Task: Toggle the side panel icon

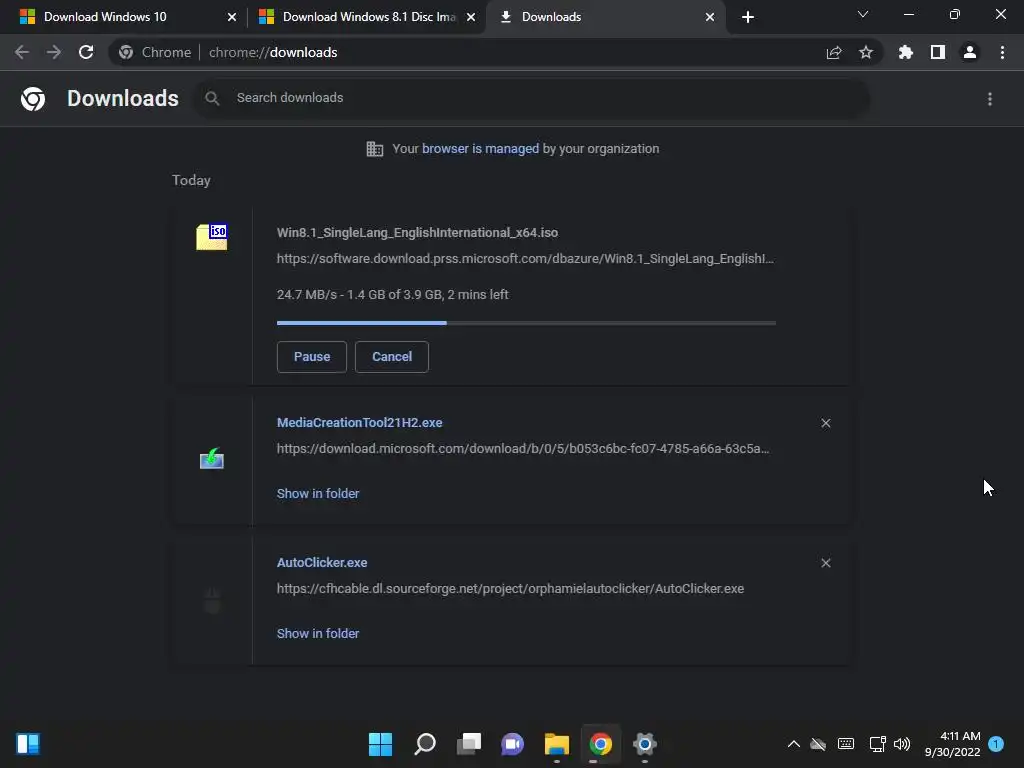Action: click(x=938, y=52)
